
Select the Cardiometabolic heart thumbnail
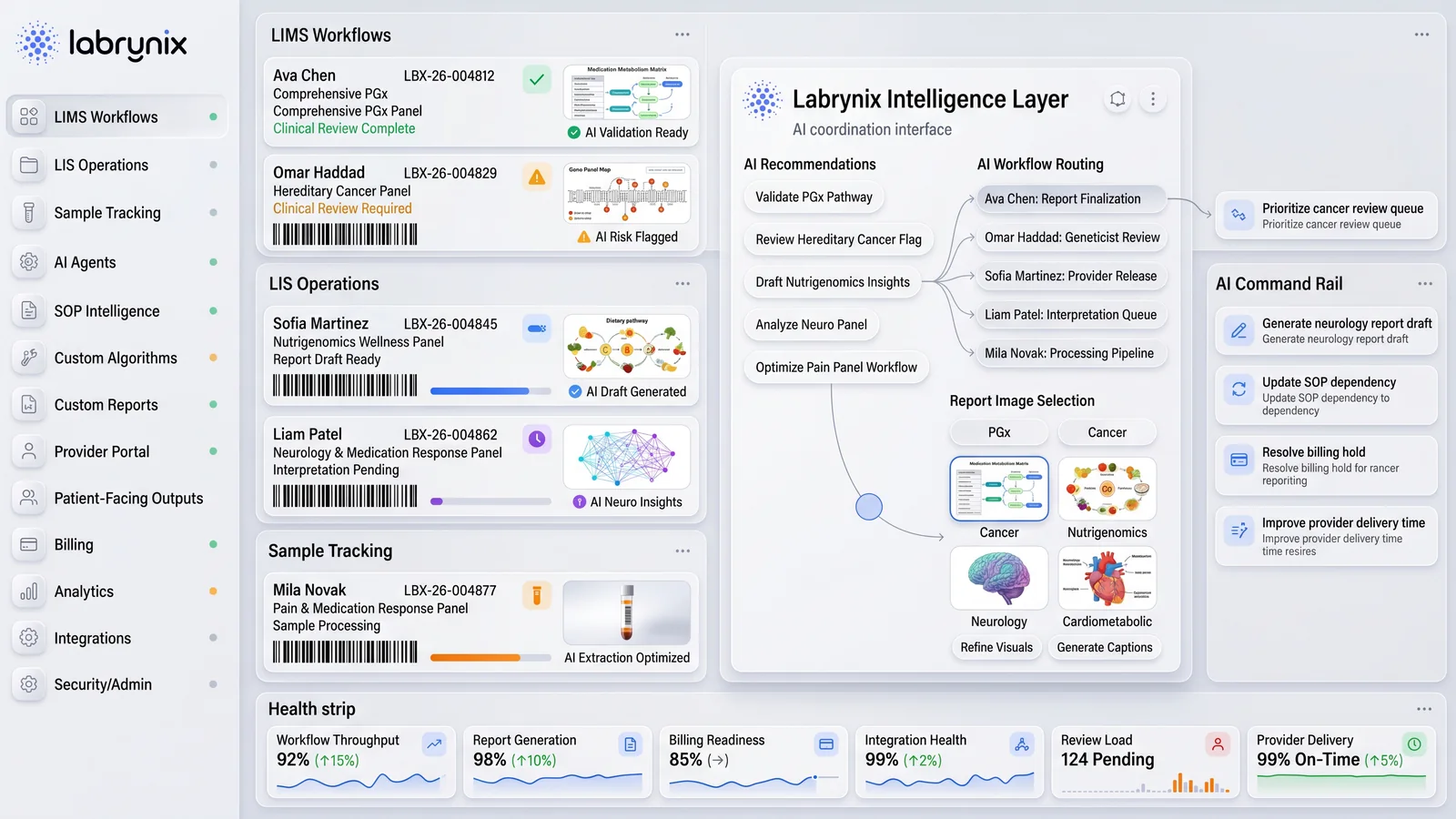click(1107, 578)
